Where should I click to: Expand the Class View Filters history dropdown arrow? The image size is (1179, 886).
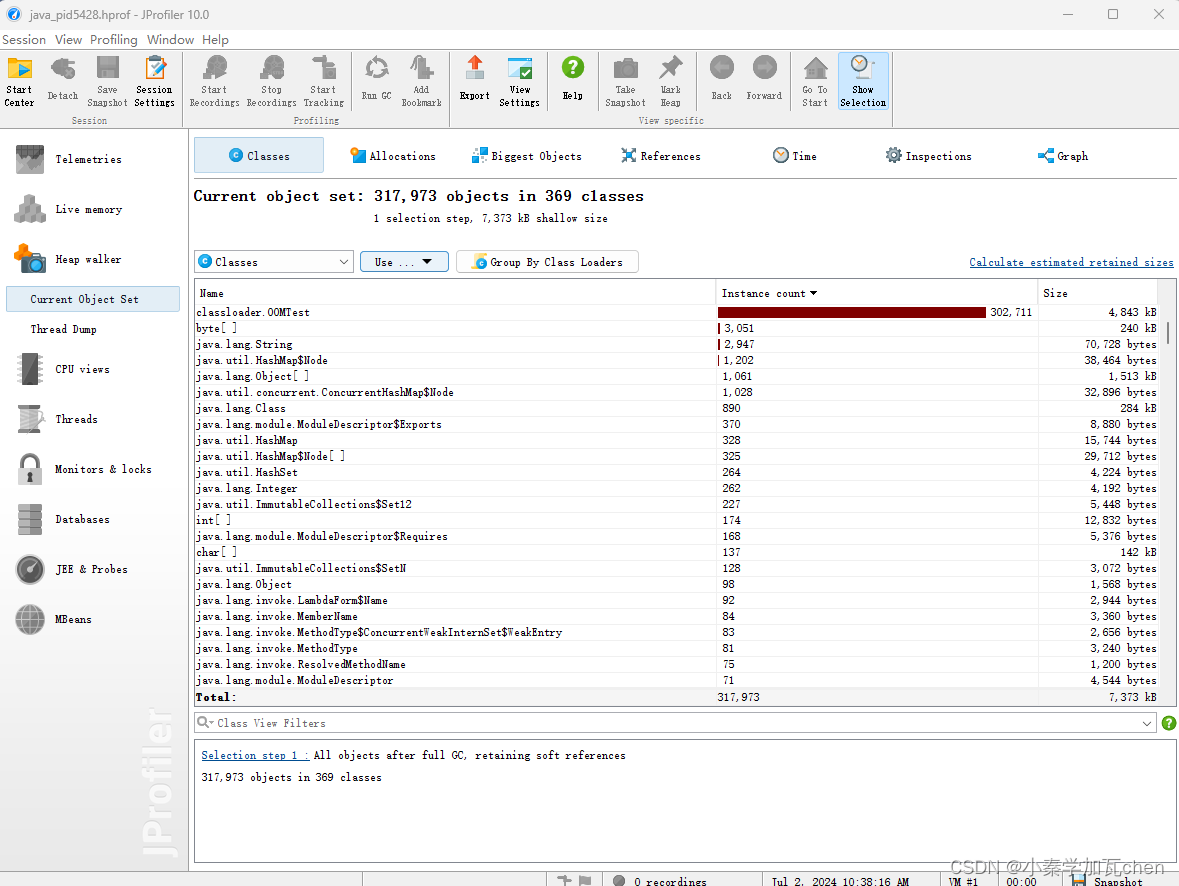1147,724
